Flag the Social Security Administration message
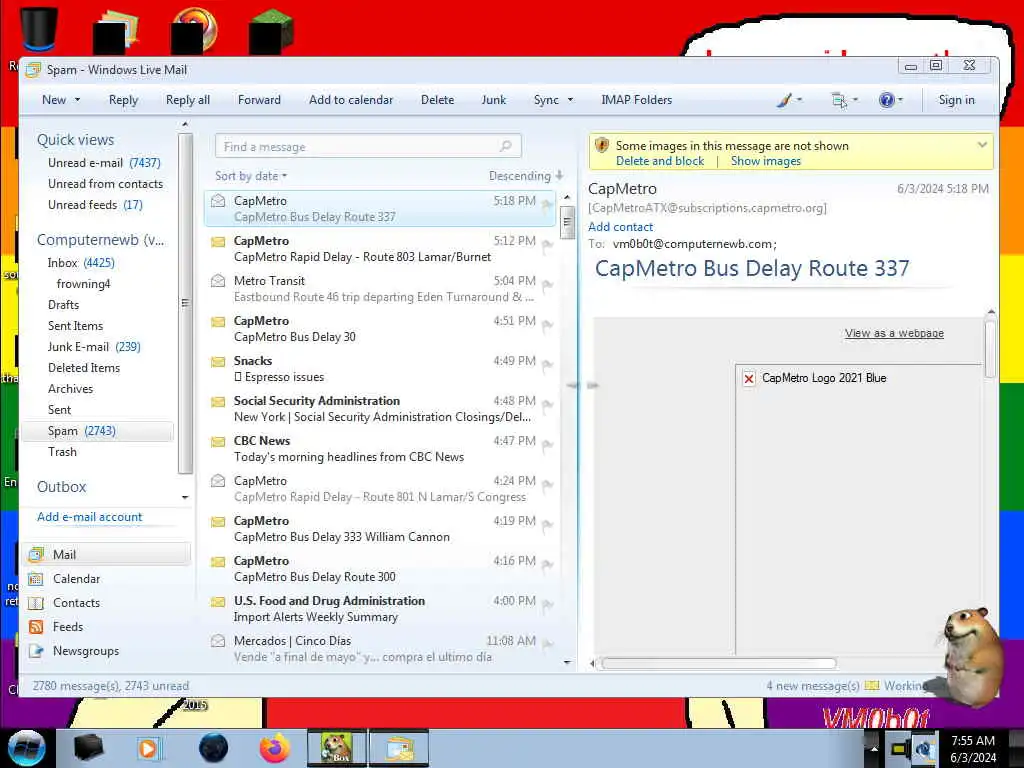The height and width of the screenshot is (768, 1024). click(x=547, y=406)
